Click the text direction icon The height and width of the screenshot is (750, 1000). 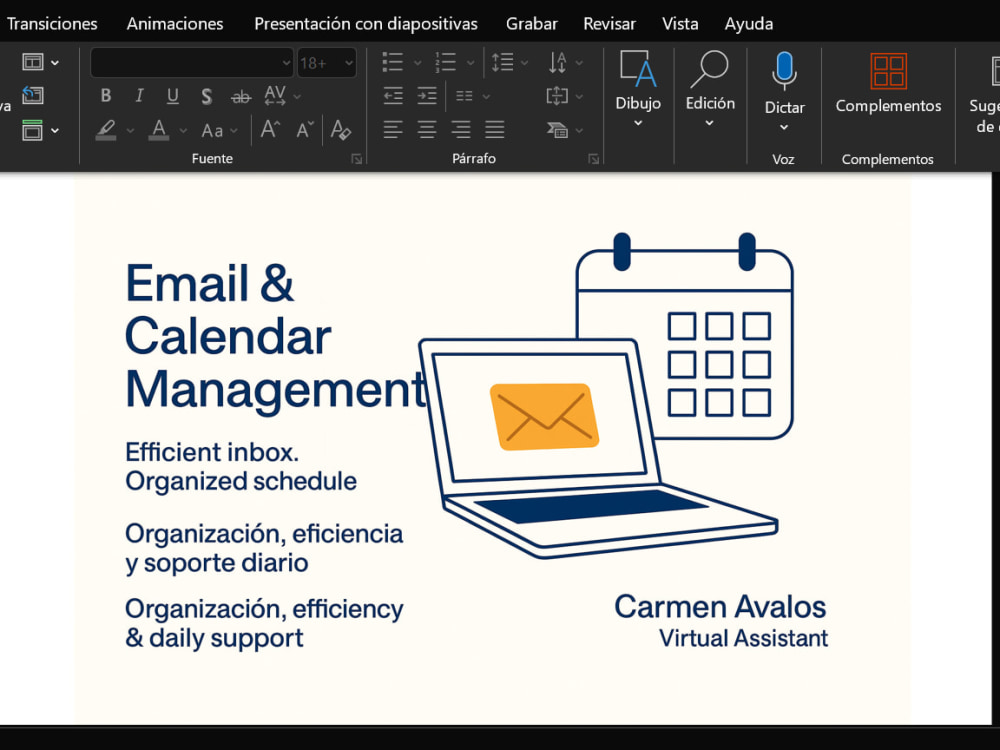(x=557, y=62)
